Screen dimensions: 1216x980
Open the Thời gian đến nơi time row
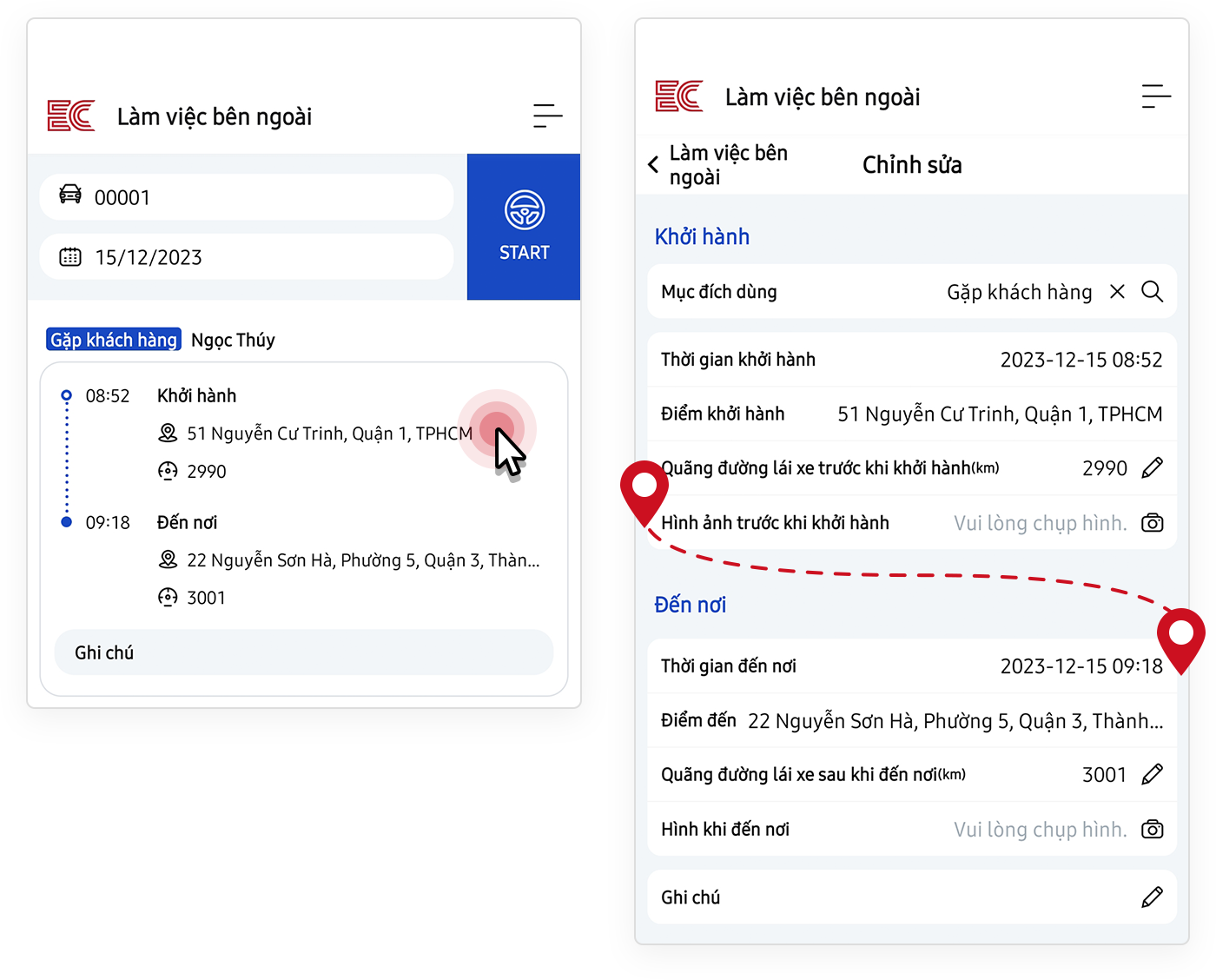coord(911,666)
